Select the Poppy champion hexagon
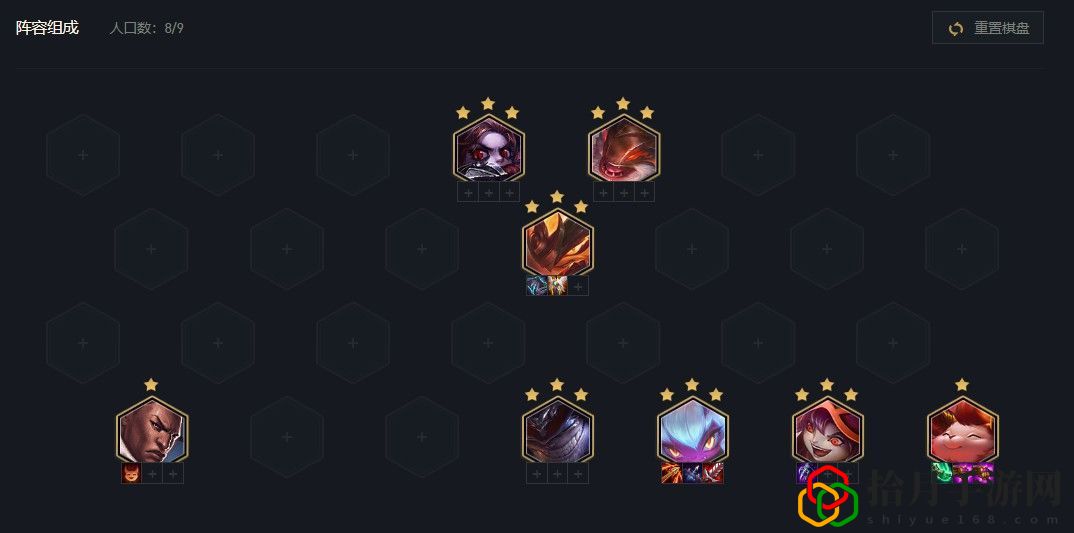 pos(488,150)
